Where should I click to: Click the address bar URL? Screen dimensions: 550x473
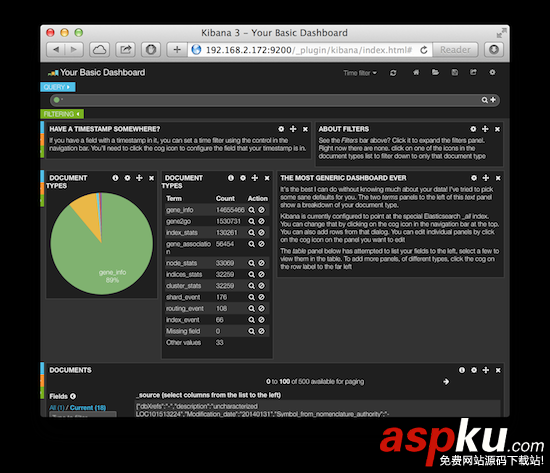(x=309, y=50)
